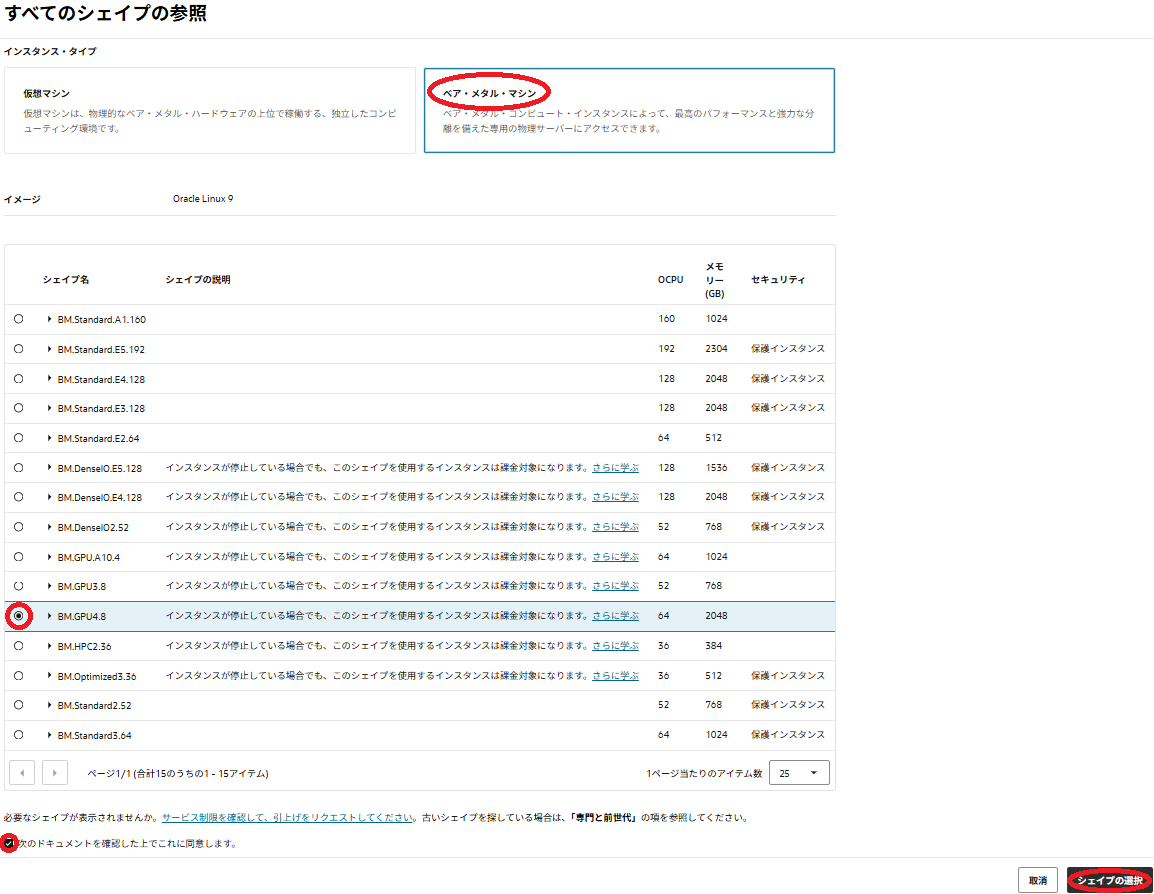
Task: Click 取消 cancel button
Action: (x=1037, y=880)
